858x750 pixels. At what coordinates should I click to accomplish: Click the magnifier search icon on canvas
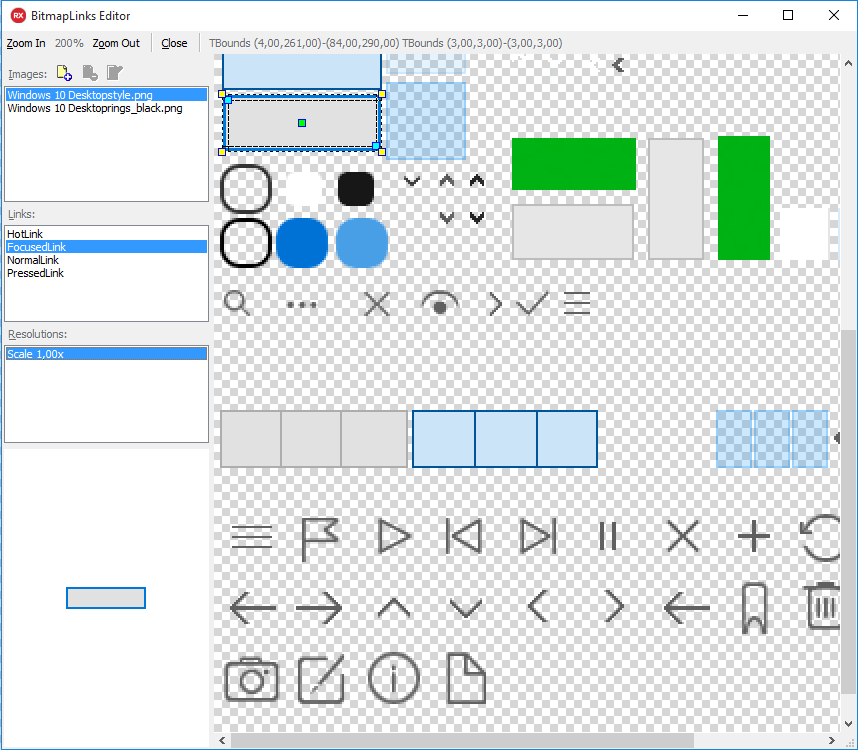[237, 303]
